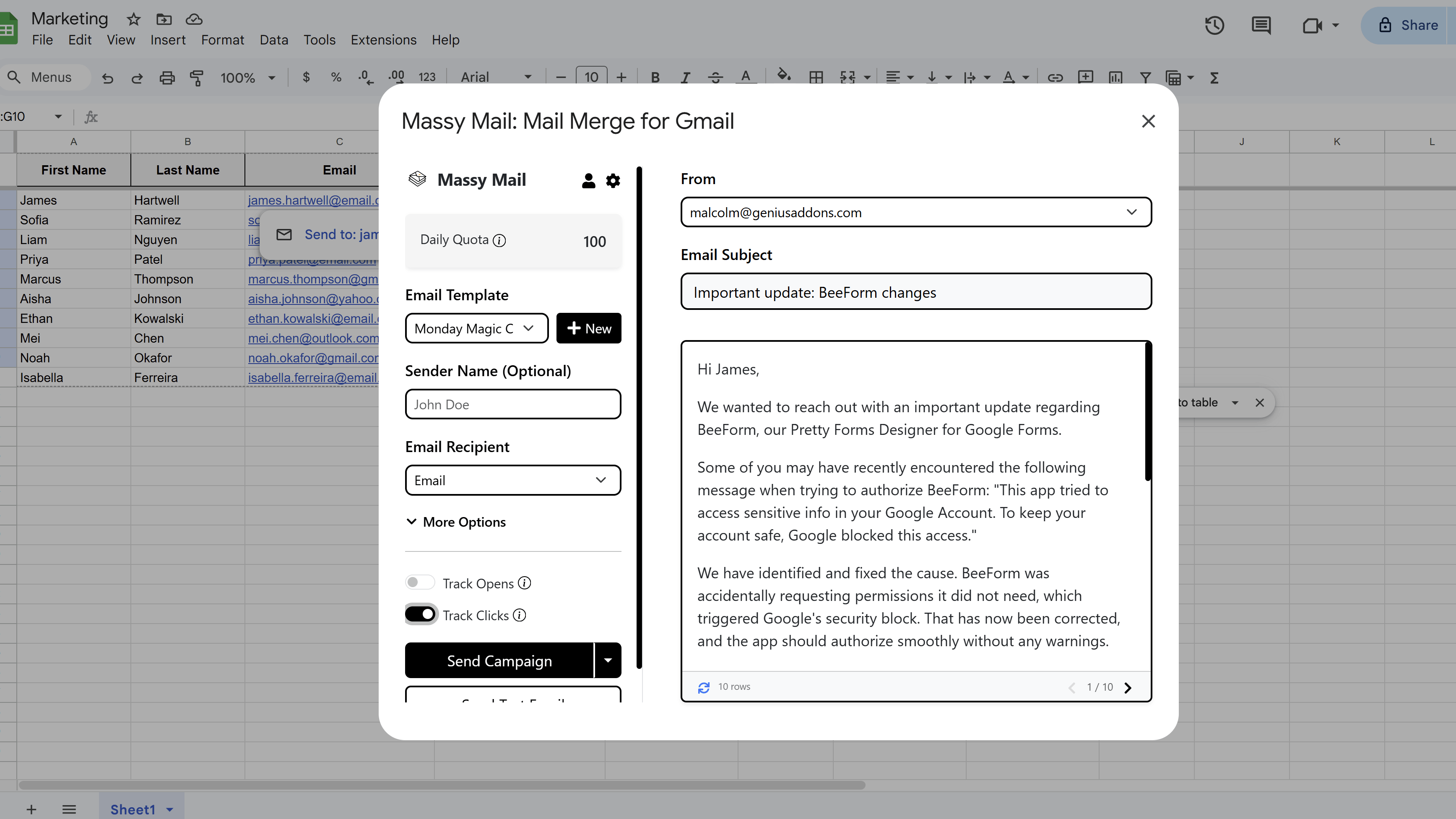Click the Send Campaign button

(x=499, y=660)
